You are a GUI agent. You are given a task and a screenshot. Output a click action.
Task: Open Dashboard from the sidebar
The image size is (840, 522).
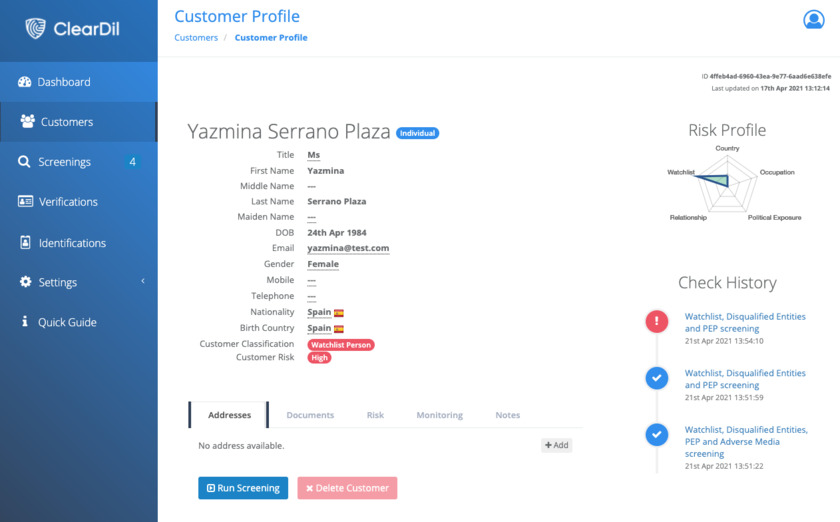pos(64,82)
